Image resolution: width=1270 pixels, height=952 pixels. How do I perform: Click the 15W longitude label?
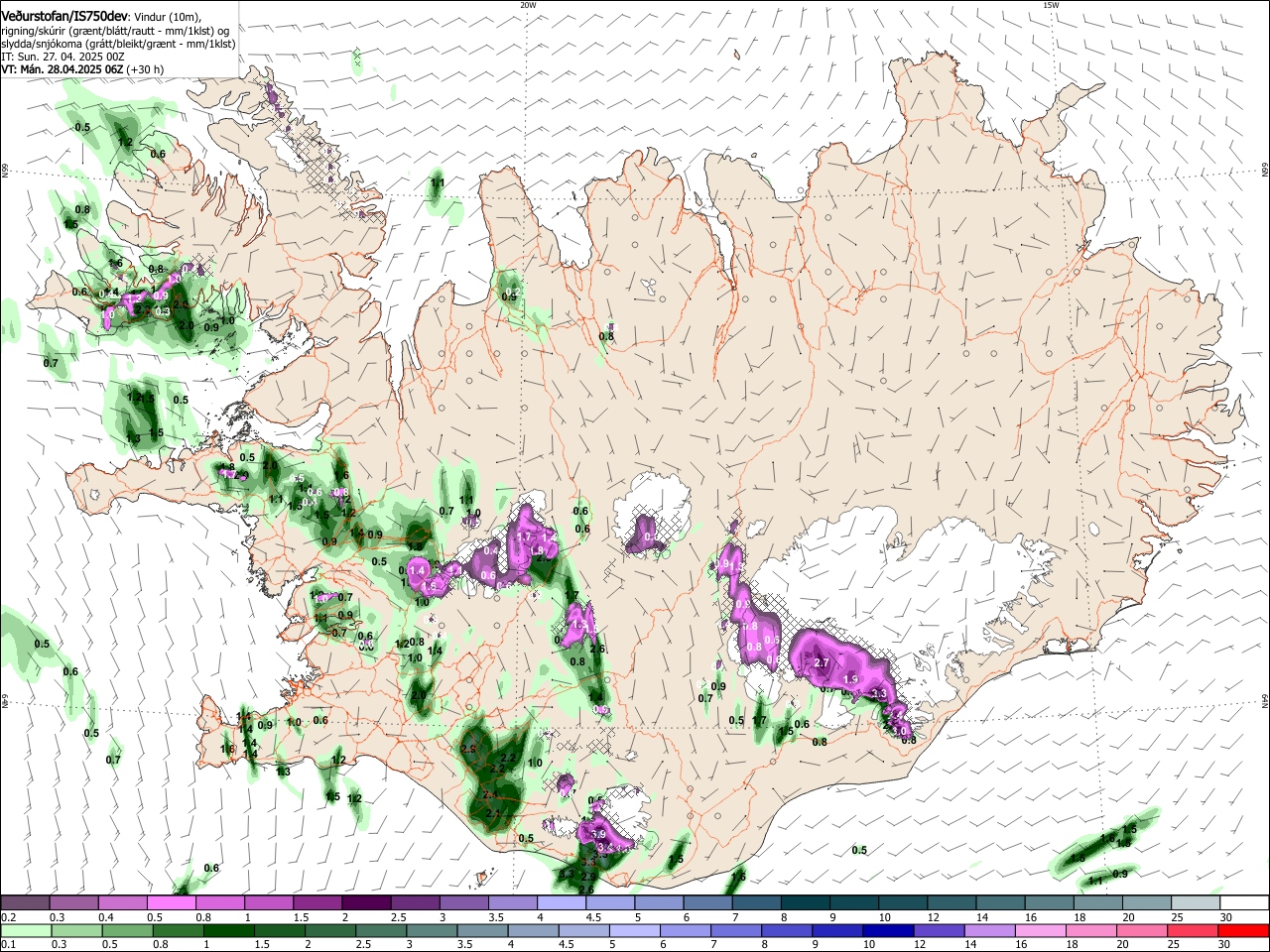click(1051, 5)
